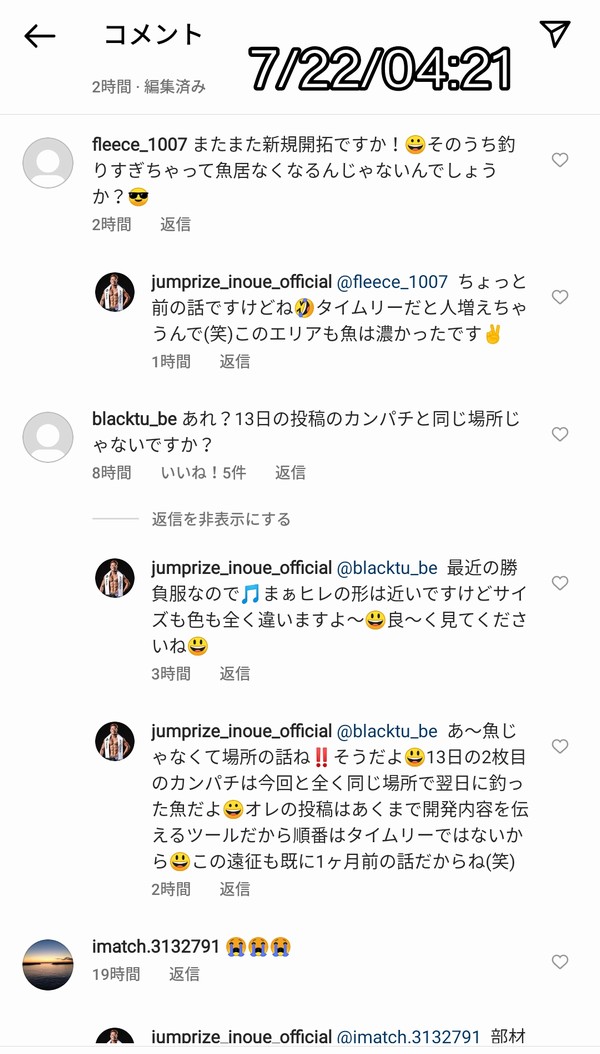Open blacktu_be's gray profile avatar
This screenshot has width=600, height=1054.
point(48,437)
